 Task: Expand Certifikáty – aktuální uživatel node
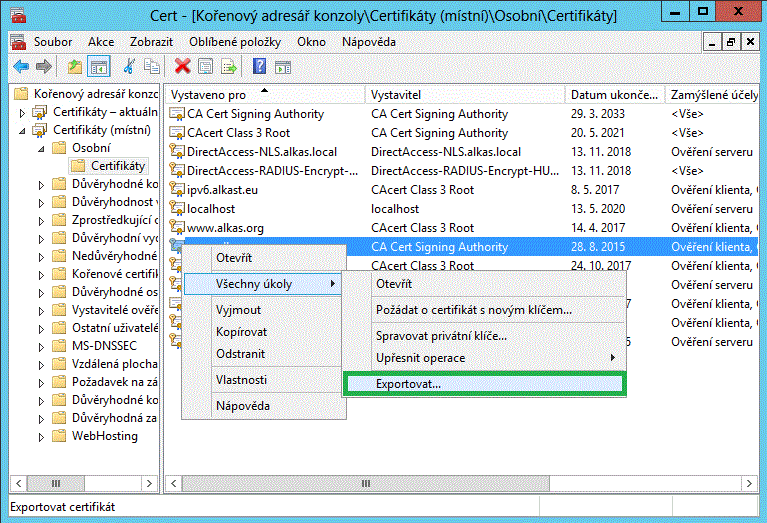click(x=23, y=112)
